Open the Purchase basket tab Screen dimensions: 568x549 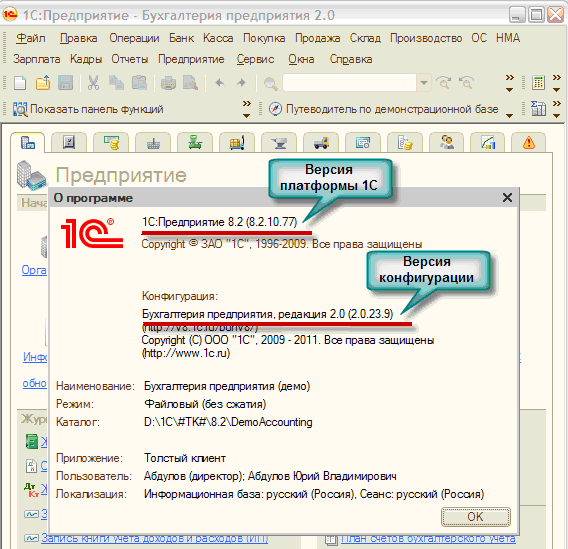click(154, 143)
